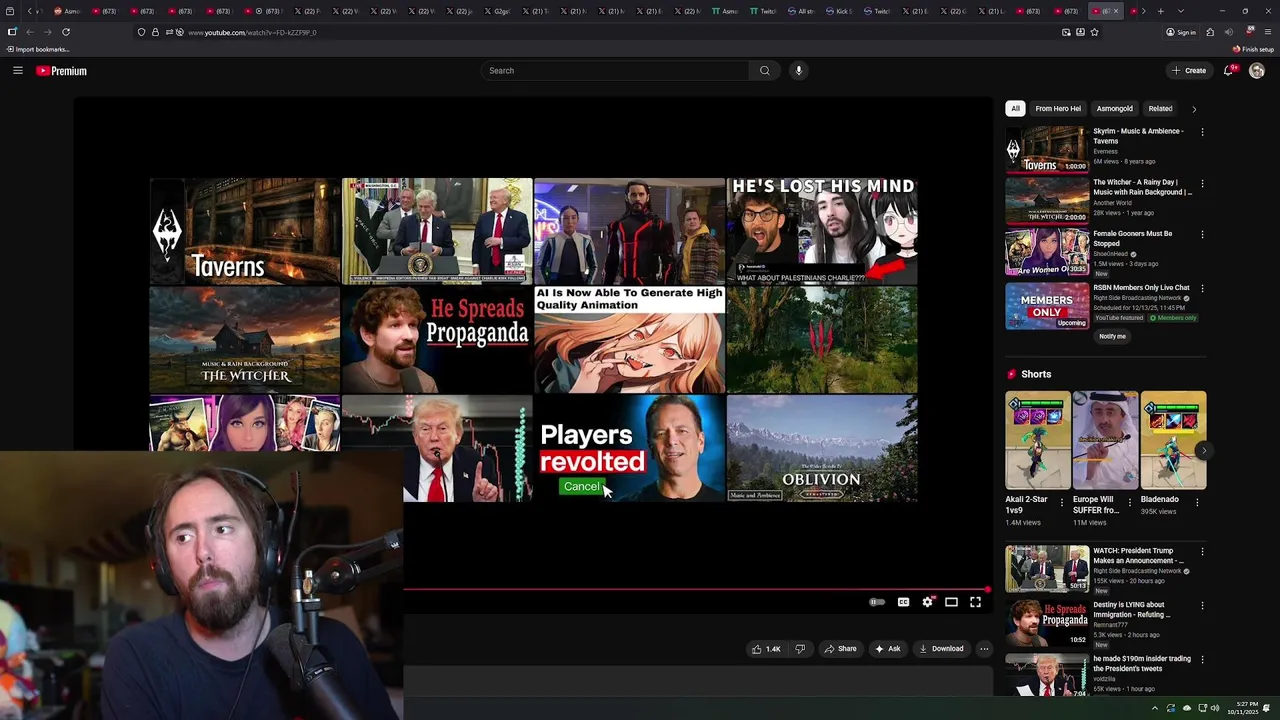The height and width of the screenshot is (720, 1280).
Task: Click the Ask button
Action: pos(887,649)
